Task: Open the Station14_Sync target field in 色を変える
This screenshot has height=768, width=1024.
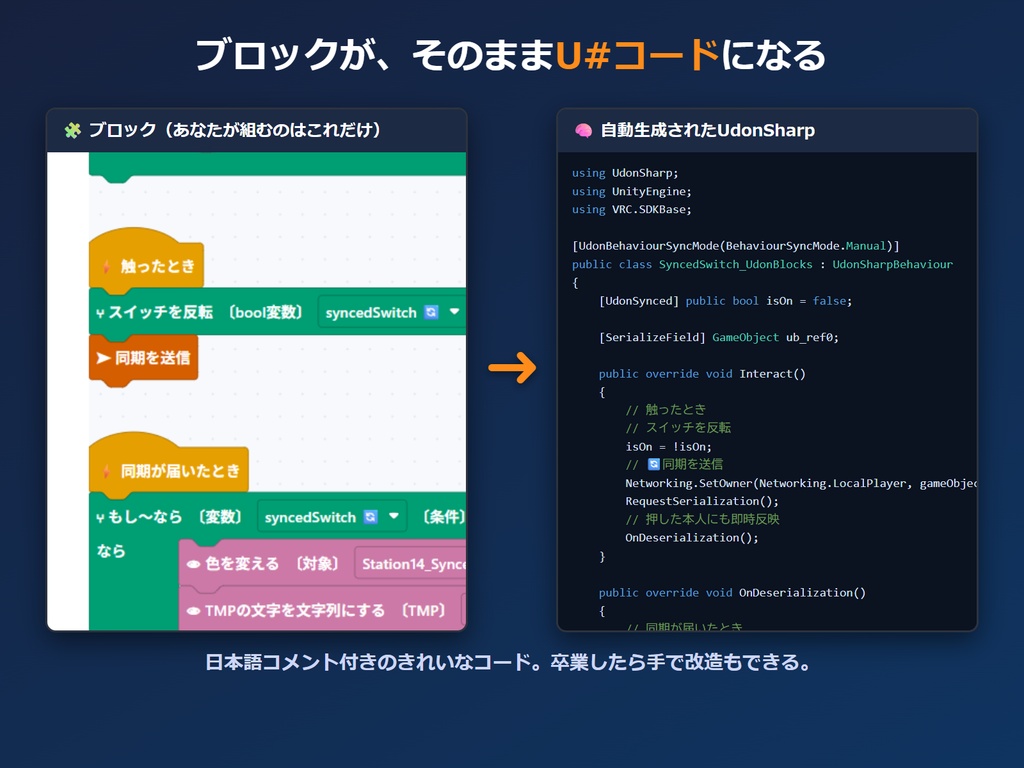Action: point(410,564)
